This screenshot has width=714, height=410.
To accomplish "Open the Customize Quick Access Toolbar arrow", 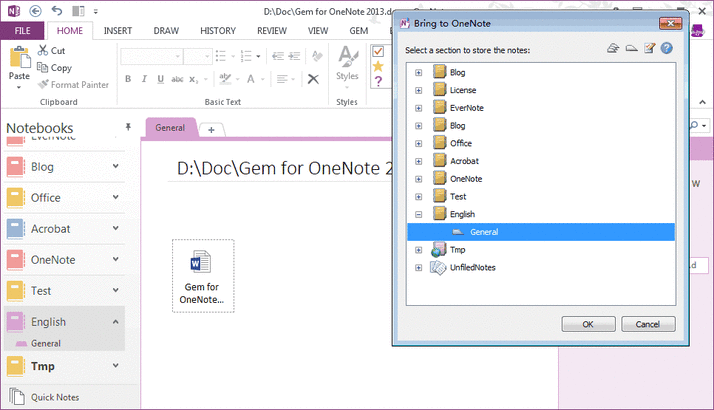I will point(96,12).
